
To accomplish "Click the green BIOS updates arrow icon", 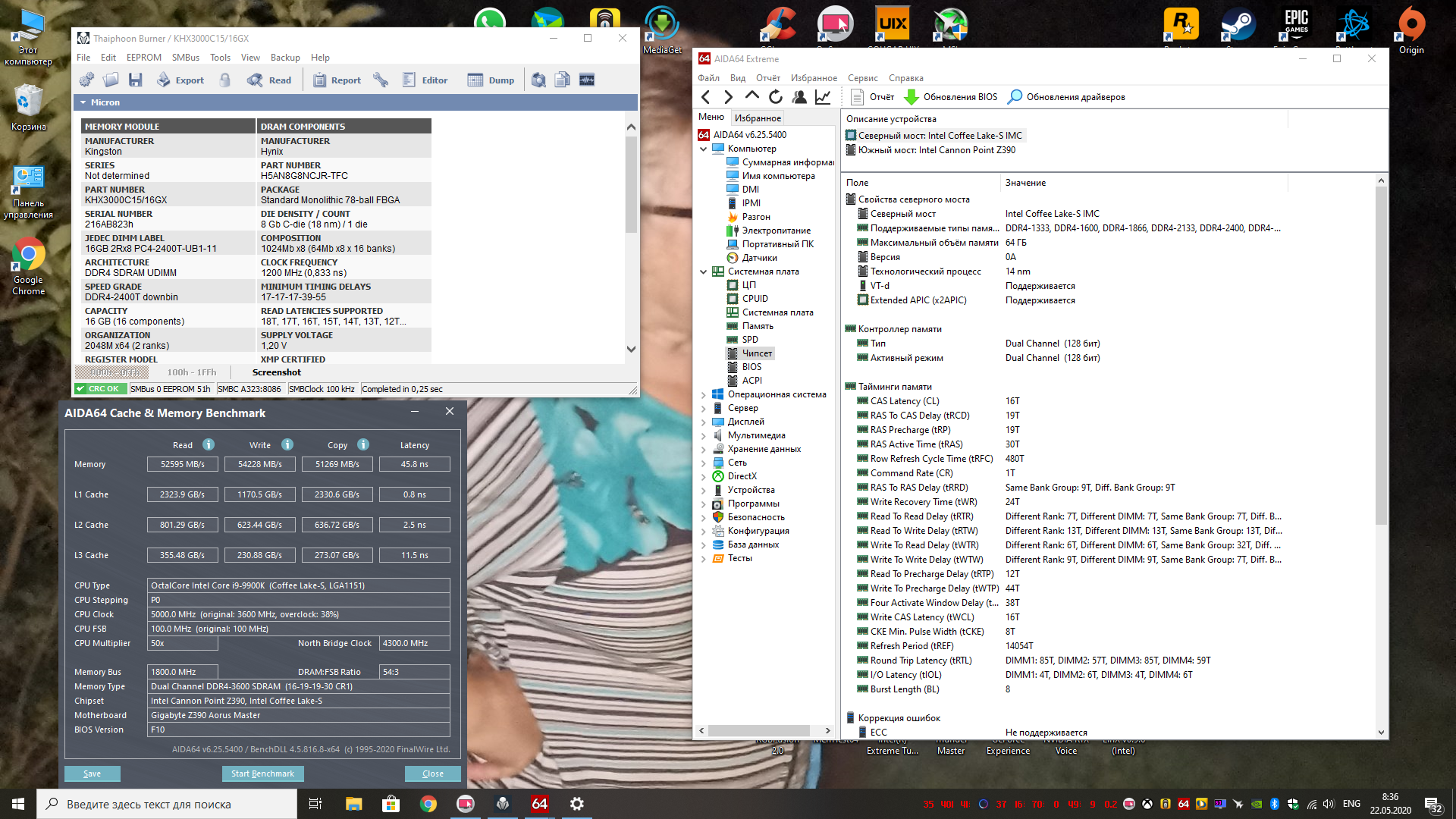I will (912, 97).
